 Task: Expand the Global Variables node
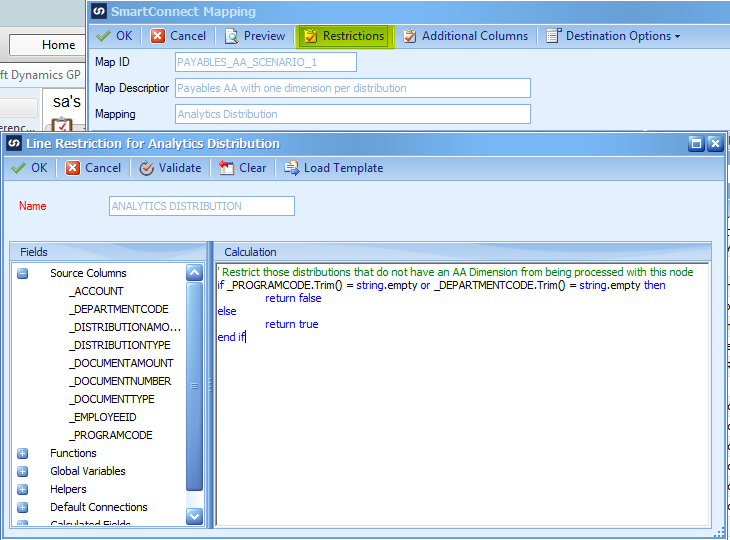[22, 472]
